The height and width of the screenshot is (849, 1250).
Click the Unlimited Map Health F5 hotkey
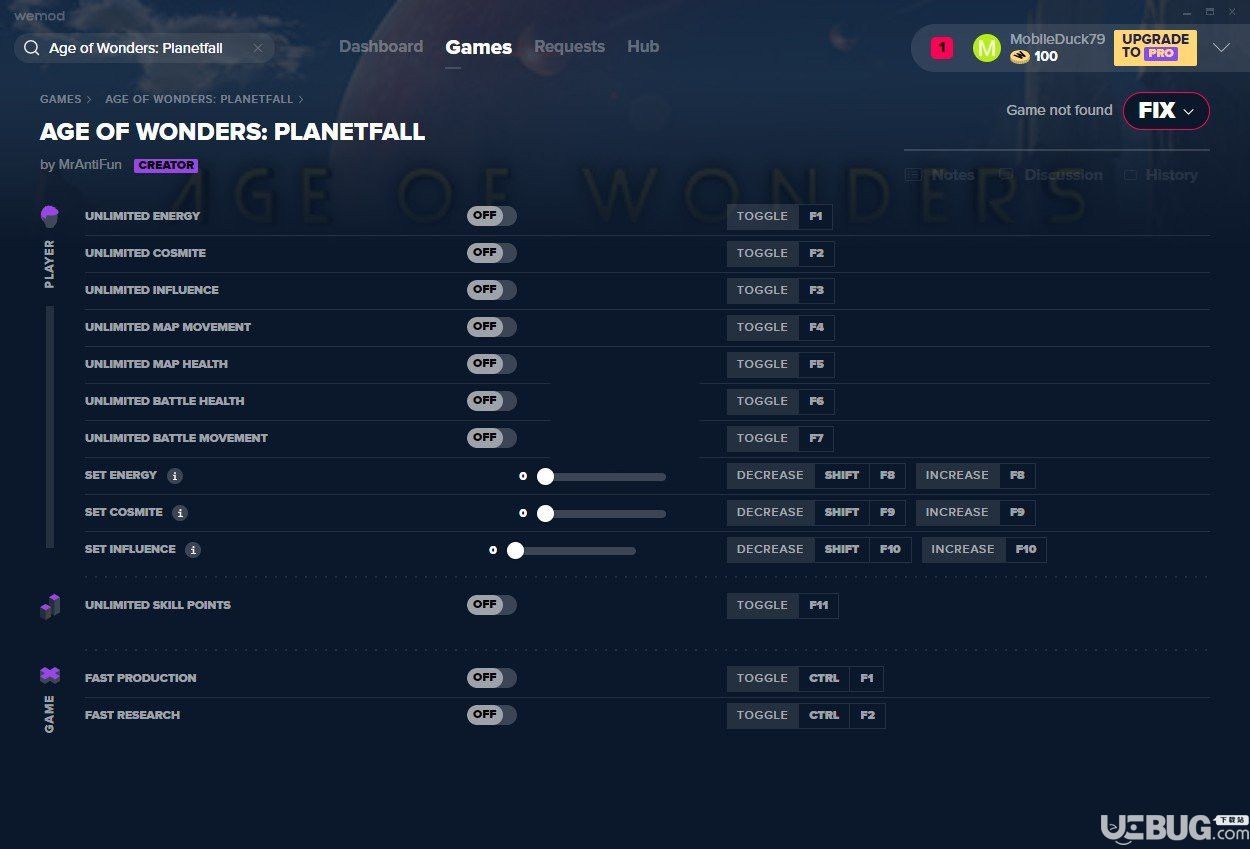(816, 365)
